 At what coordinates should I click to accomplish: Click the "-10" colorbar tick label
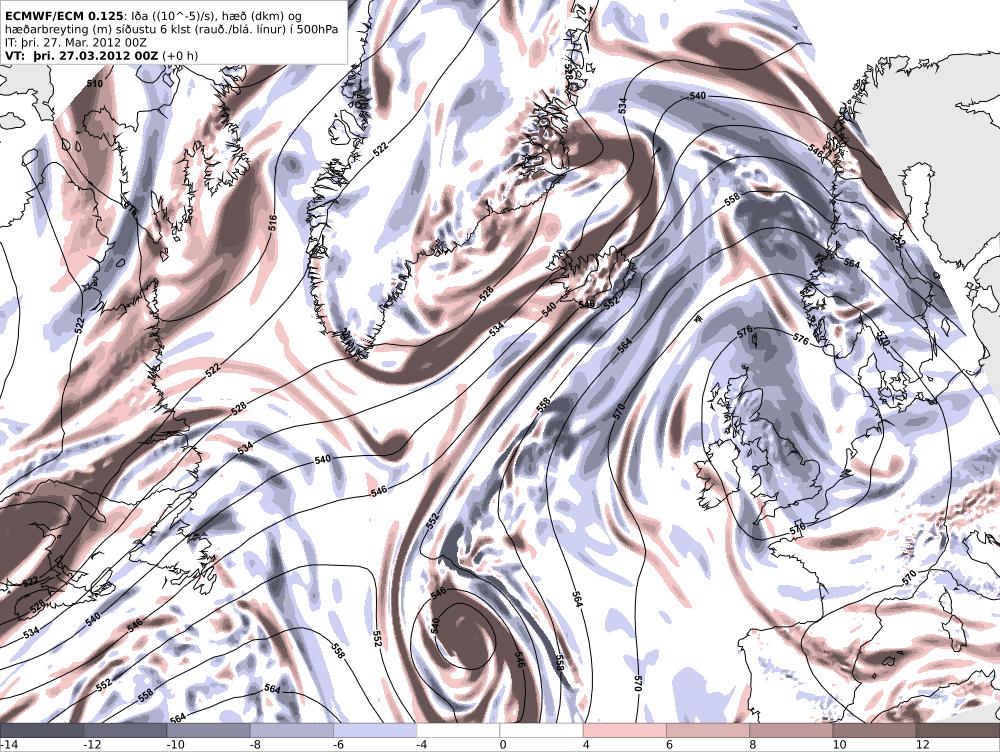[175, 744]
